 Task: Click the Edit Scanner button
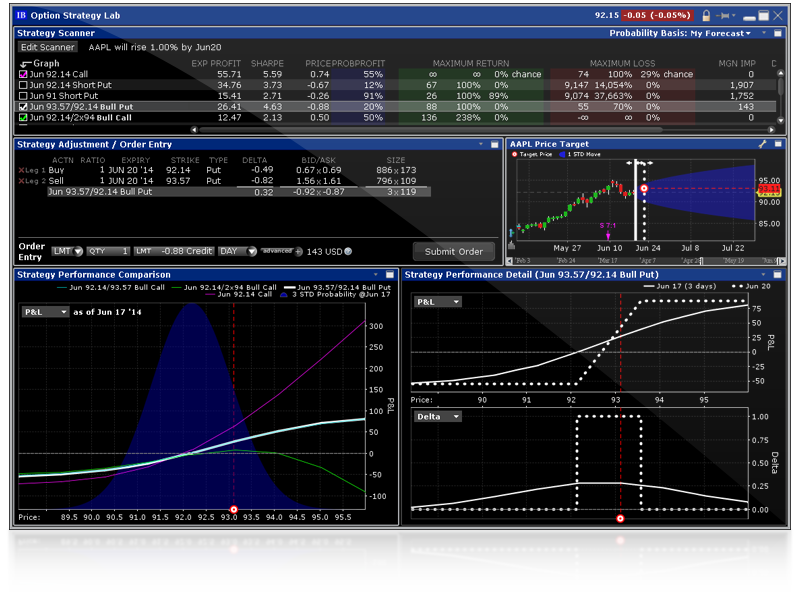pyautogui.click(x=47, y=47)
